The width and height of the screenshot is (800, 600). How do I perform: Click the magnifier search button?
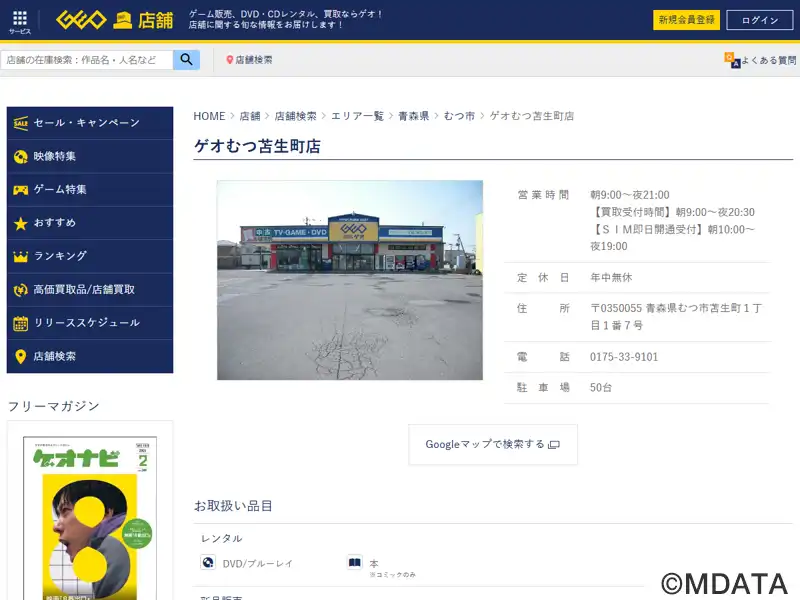point(186,60)
